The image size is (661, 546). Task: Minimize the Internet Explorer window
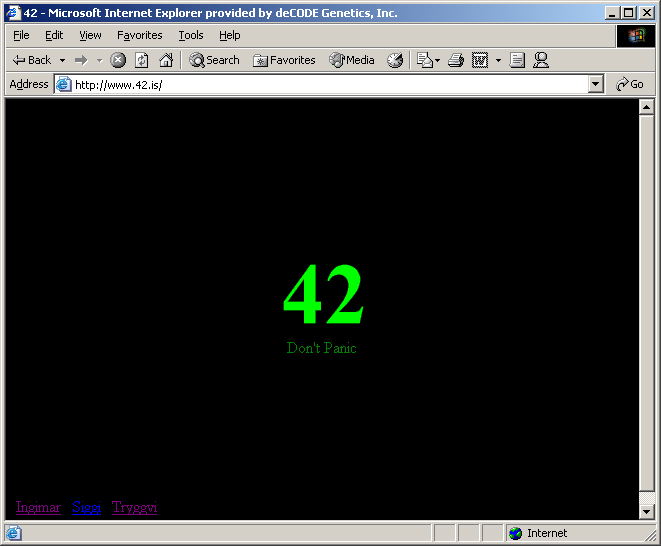click(x=612, y=13)
